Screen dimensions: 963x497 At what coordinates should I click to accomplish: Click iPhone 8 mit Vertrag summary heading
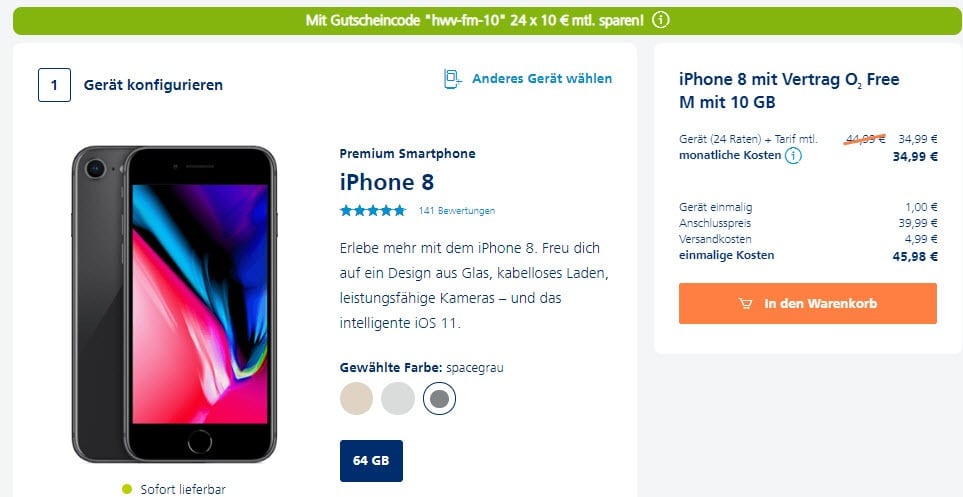[789, 90]
